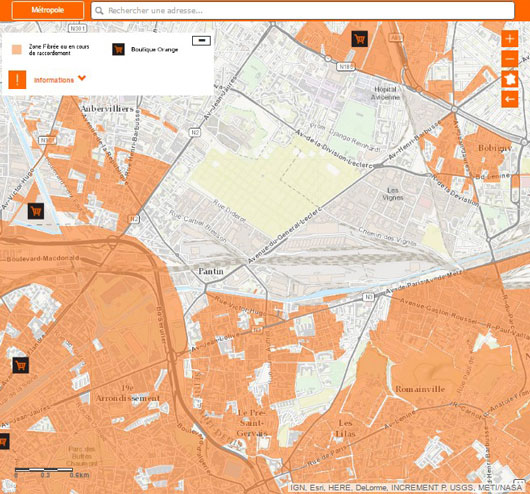The image size is (530, 494).
Task: Click the Romainville map label
Action: click(420, 389)
